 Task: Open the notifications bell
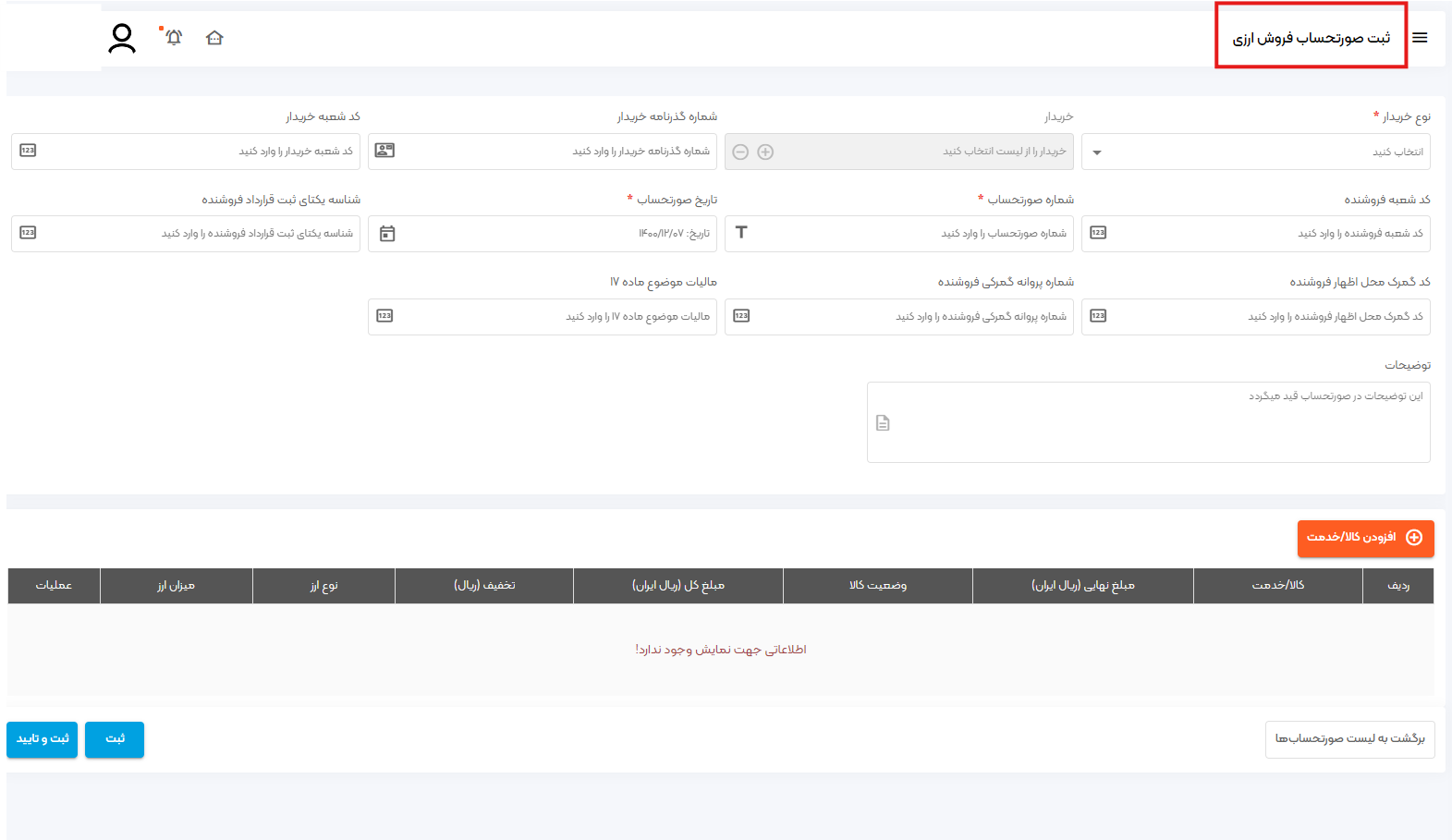click(173, 37)
